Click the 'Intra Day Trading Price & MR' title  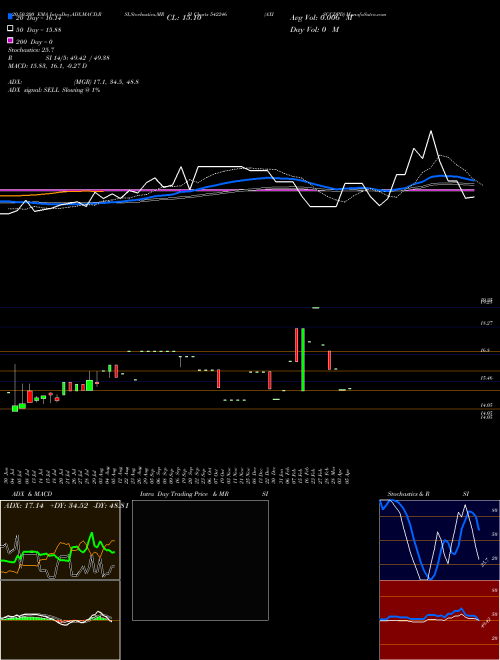click(x=184, y=494)
